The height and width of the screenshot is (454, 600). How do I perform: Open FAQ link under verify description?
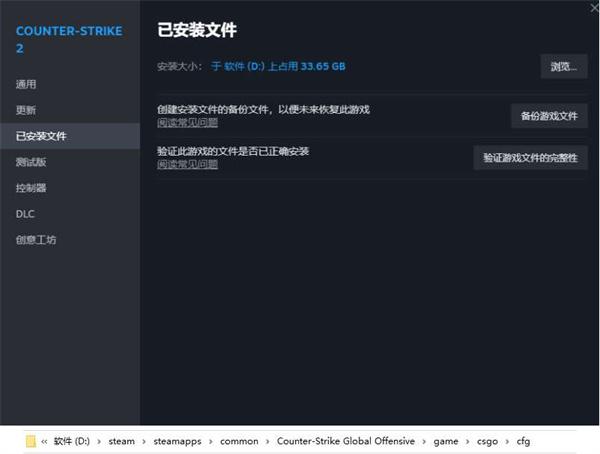[188, 165]
